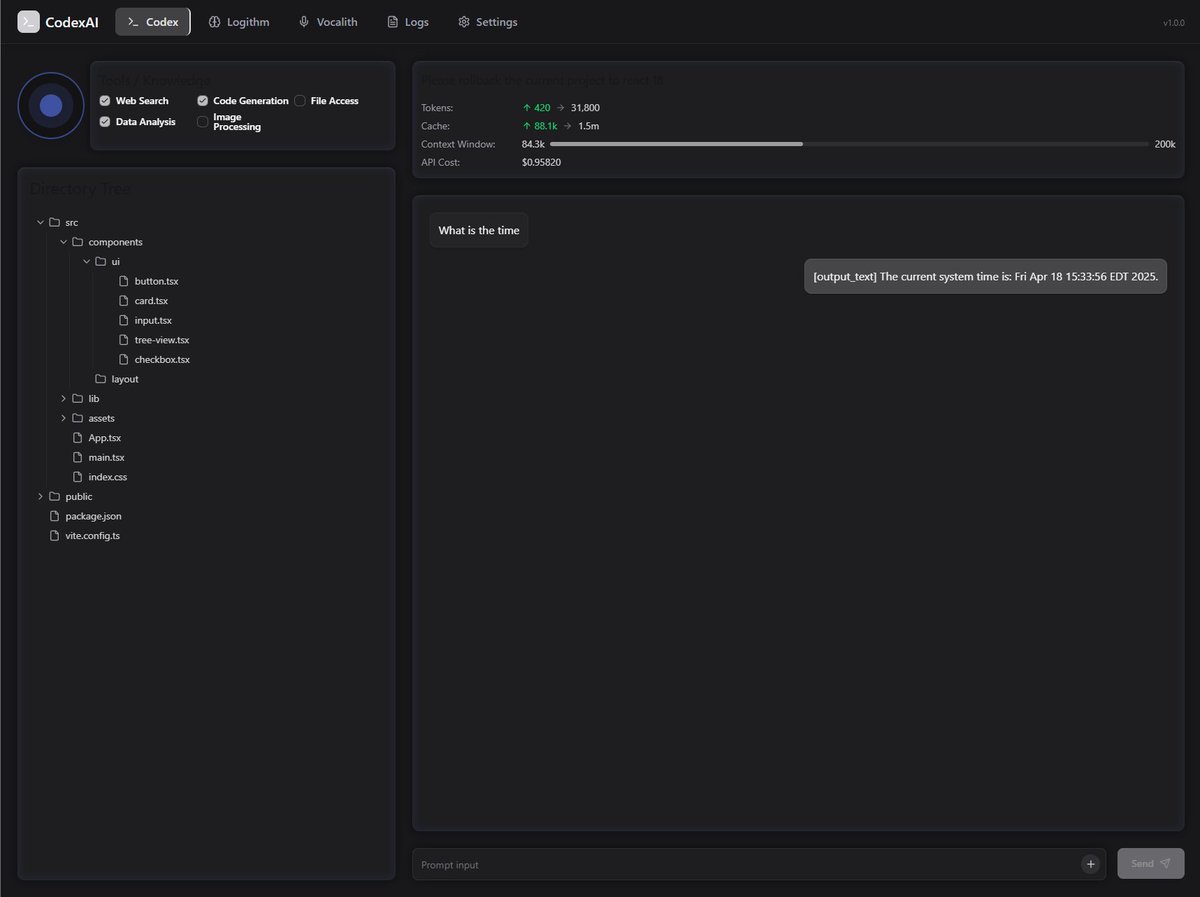Open the Settings tab
This screenshot has height=897, width=1200.
point(487,22)
